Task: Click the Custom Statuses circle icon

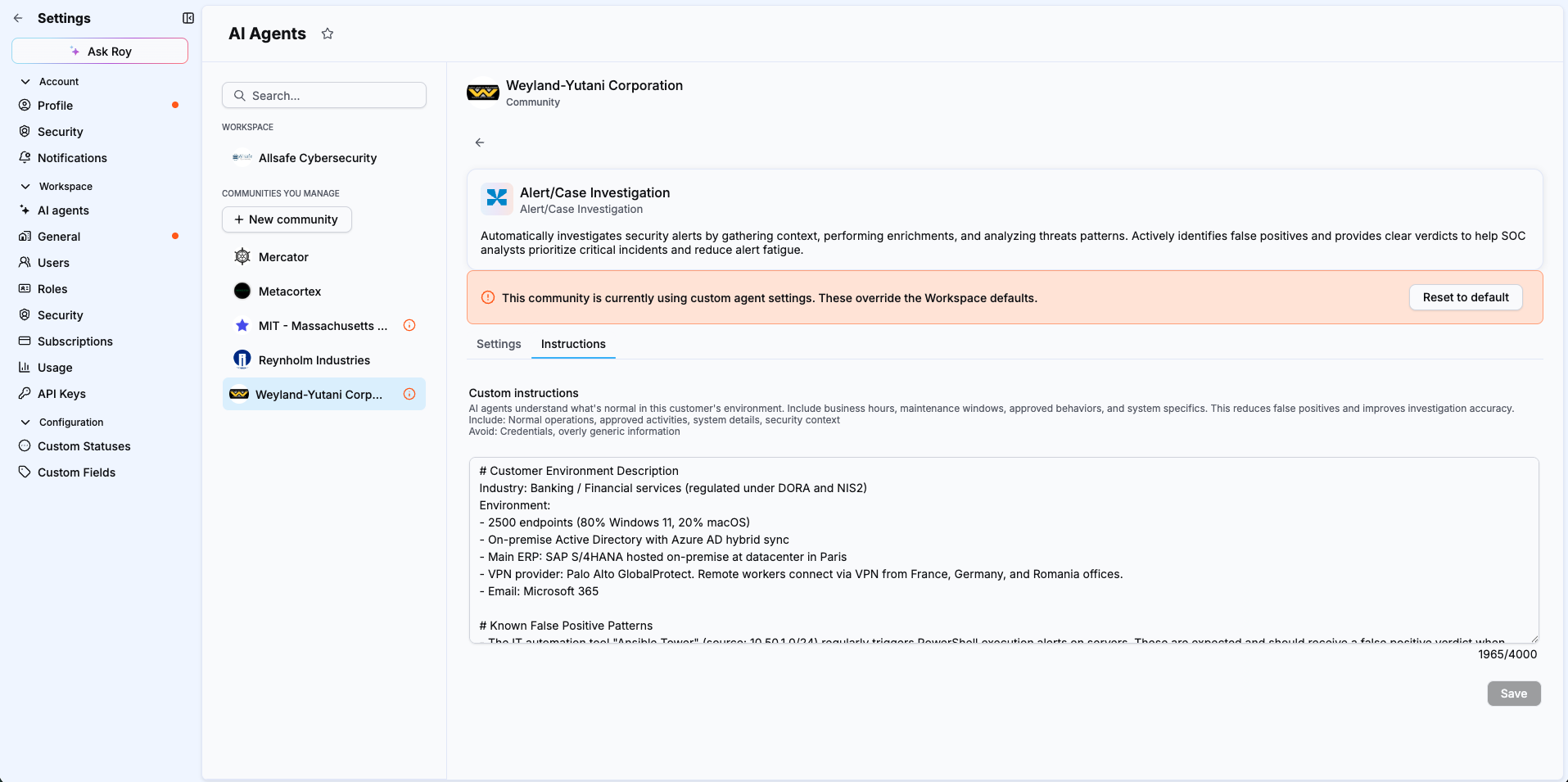Action: point(25,446)
